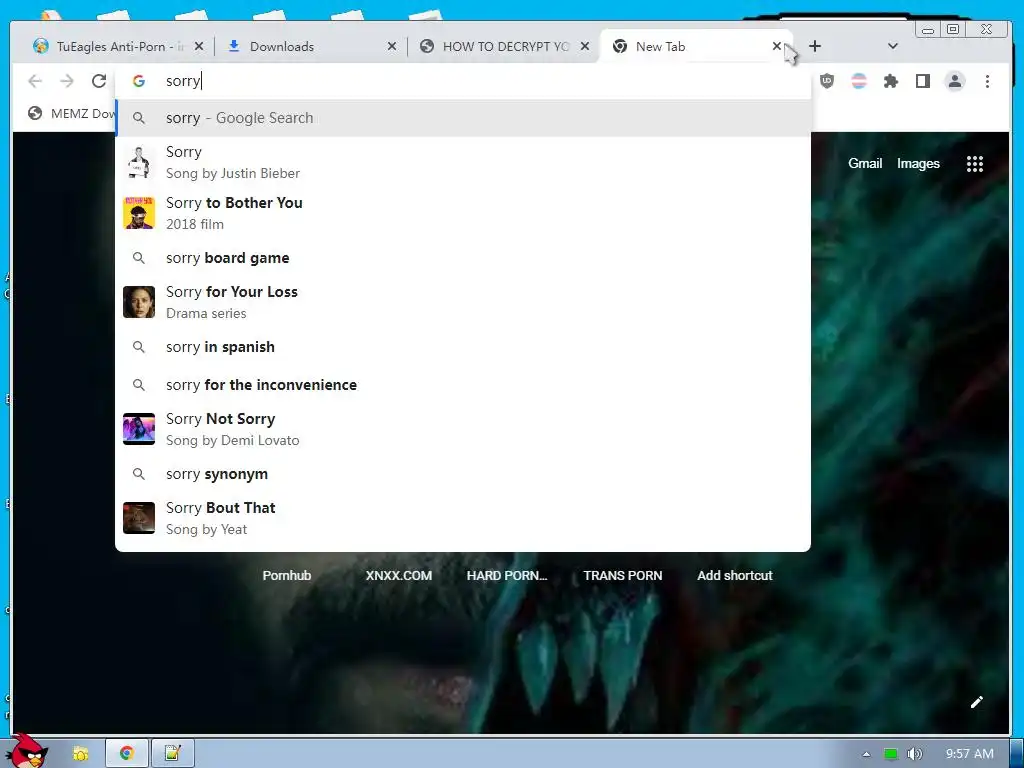Open the profile avatar menu

955,81
